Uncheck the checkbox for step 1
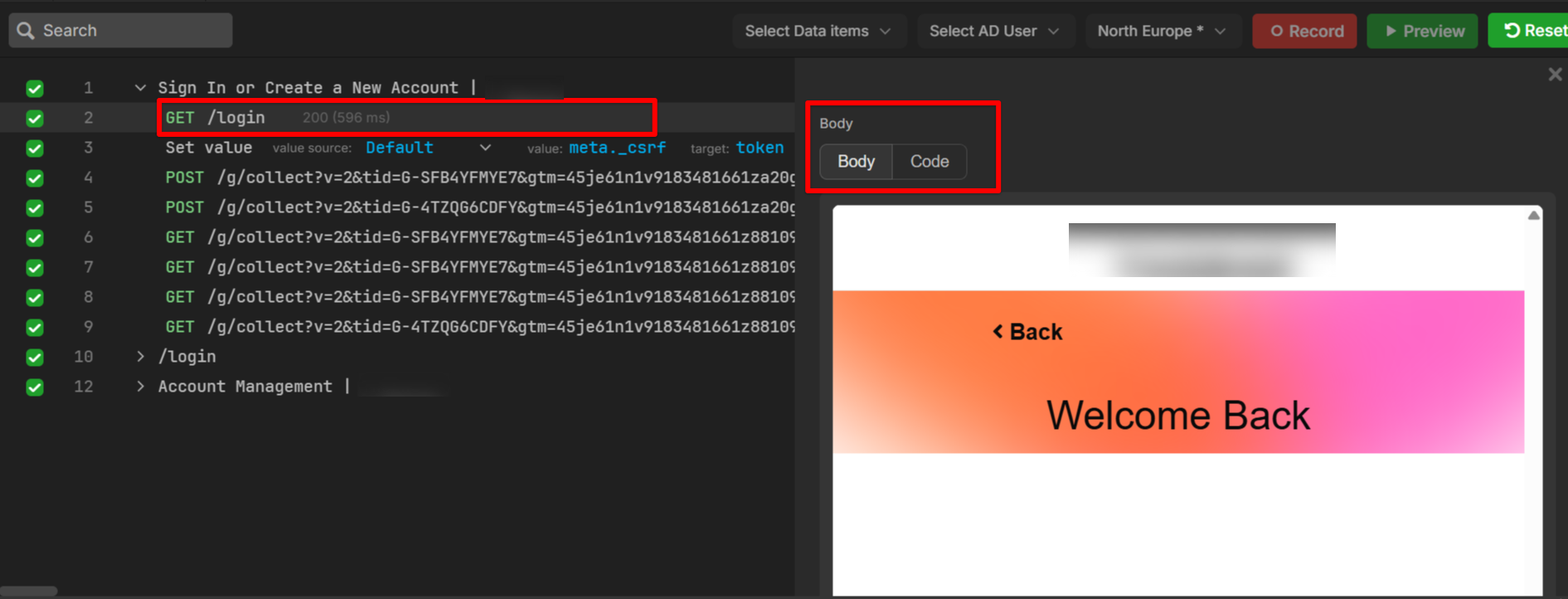Screen dimensions: 1568x599 coord(35,89)
